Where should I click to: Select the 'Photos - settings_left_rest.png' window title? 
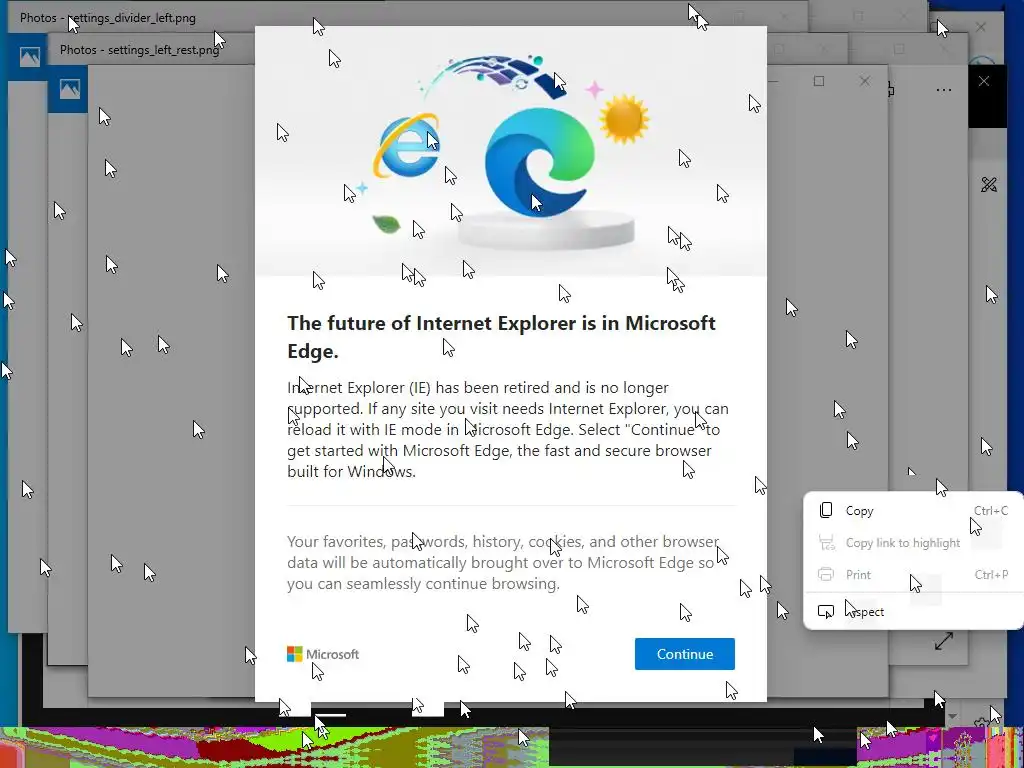coord(139,50)
